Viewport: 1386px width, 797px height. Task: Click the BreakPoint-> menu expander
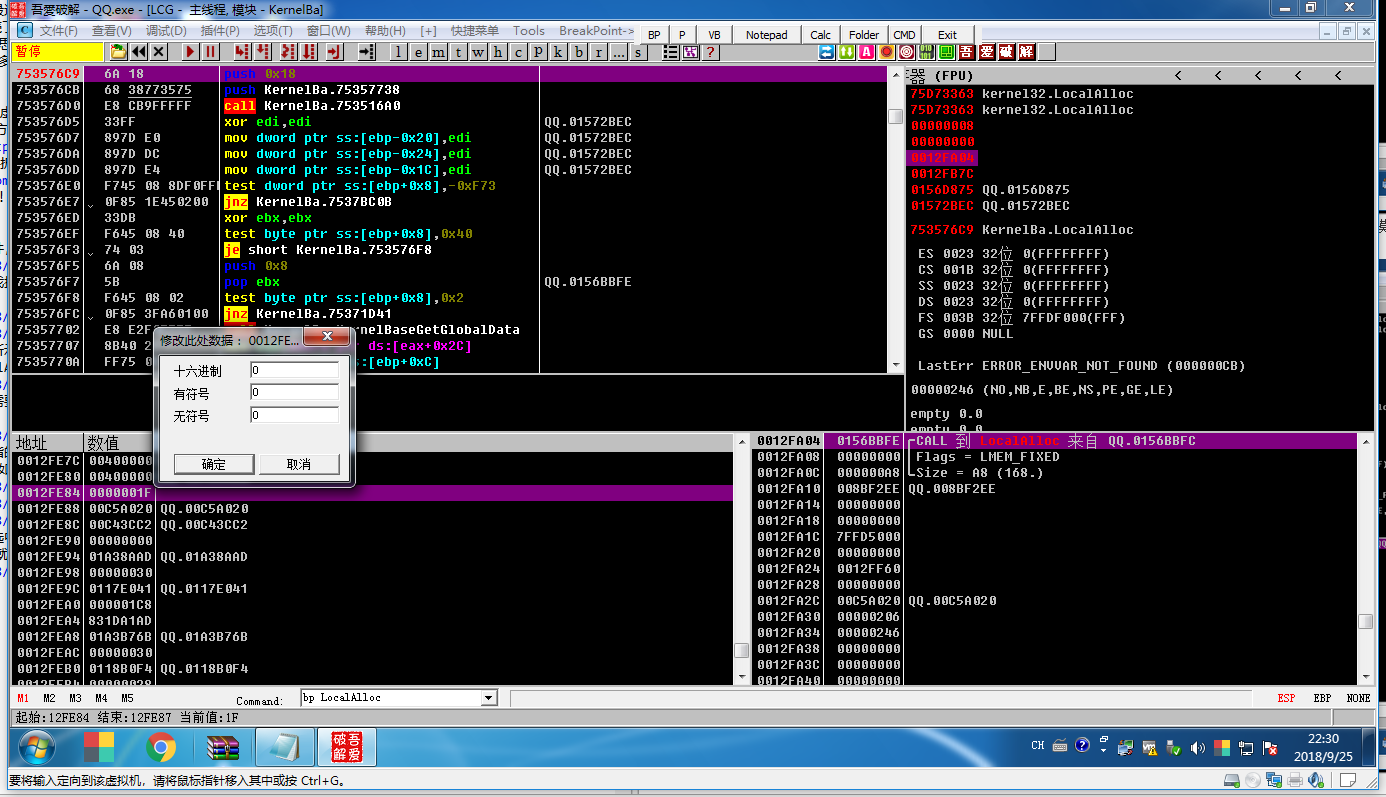pos(596,31)
